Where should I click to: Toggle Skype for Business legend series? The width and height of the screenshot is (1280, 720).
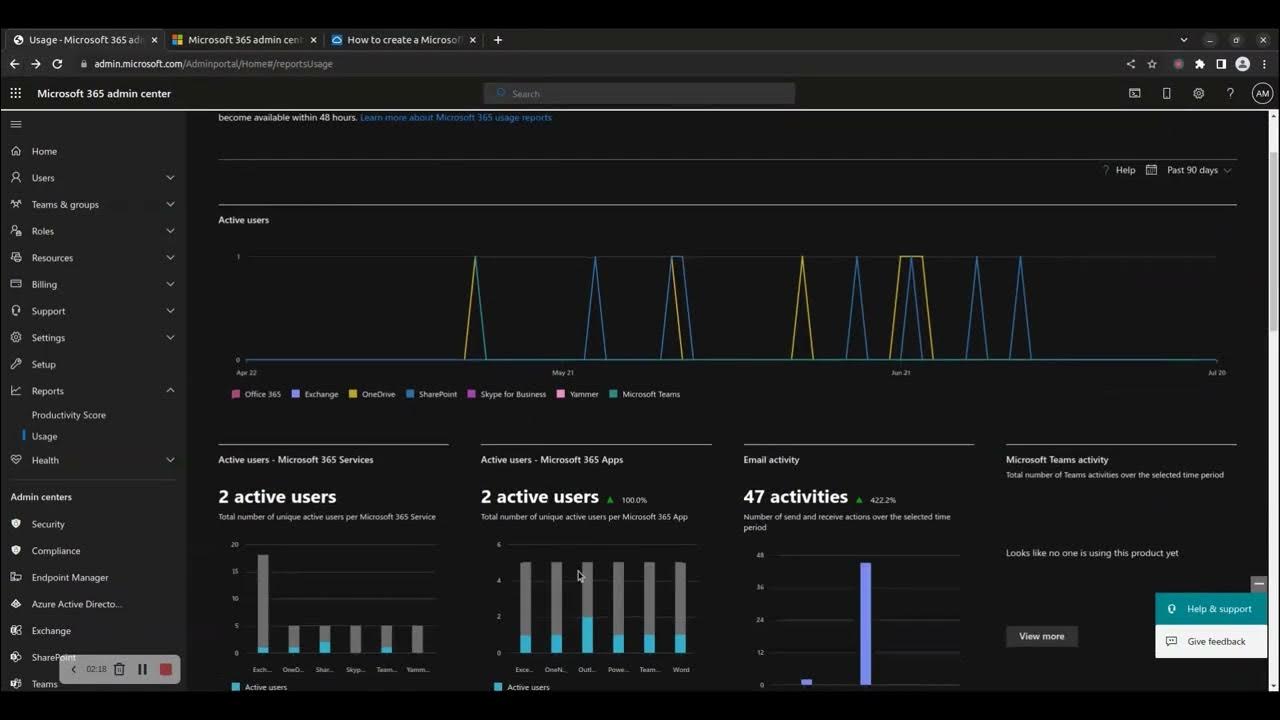click(506, 394)
